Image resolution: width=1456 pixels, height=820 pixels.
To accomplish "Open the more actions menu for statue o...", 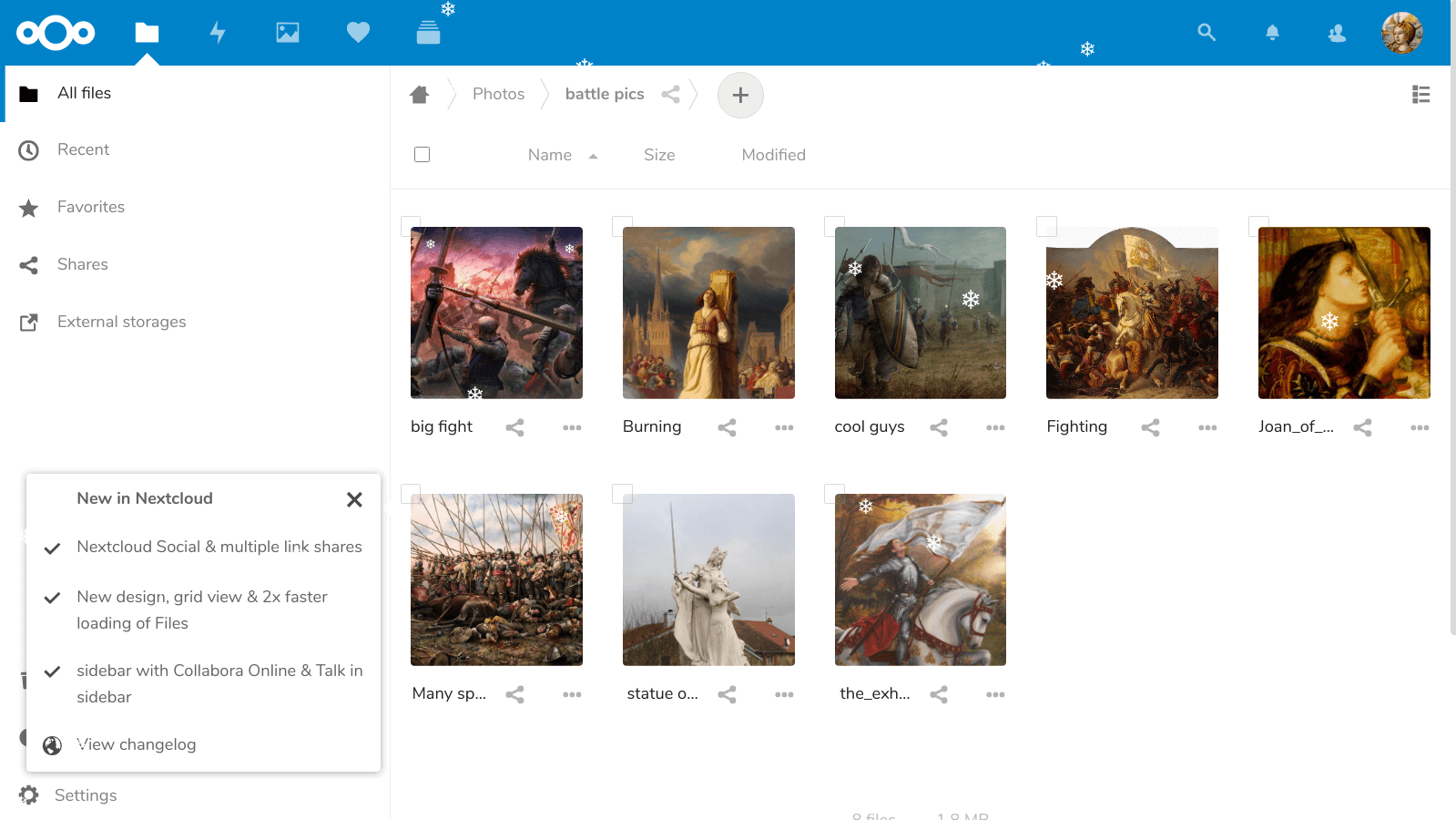I will 784,694.
